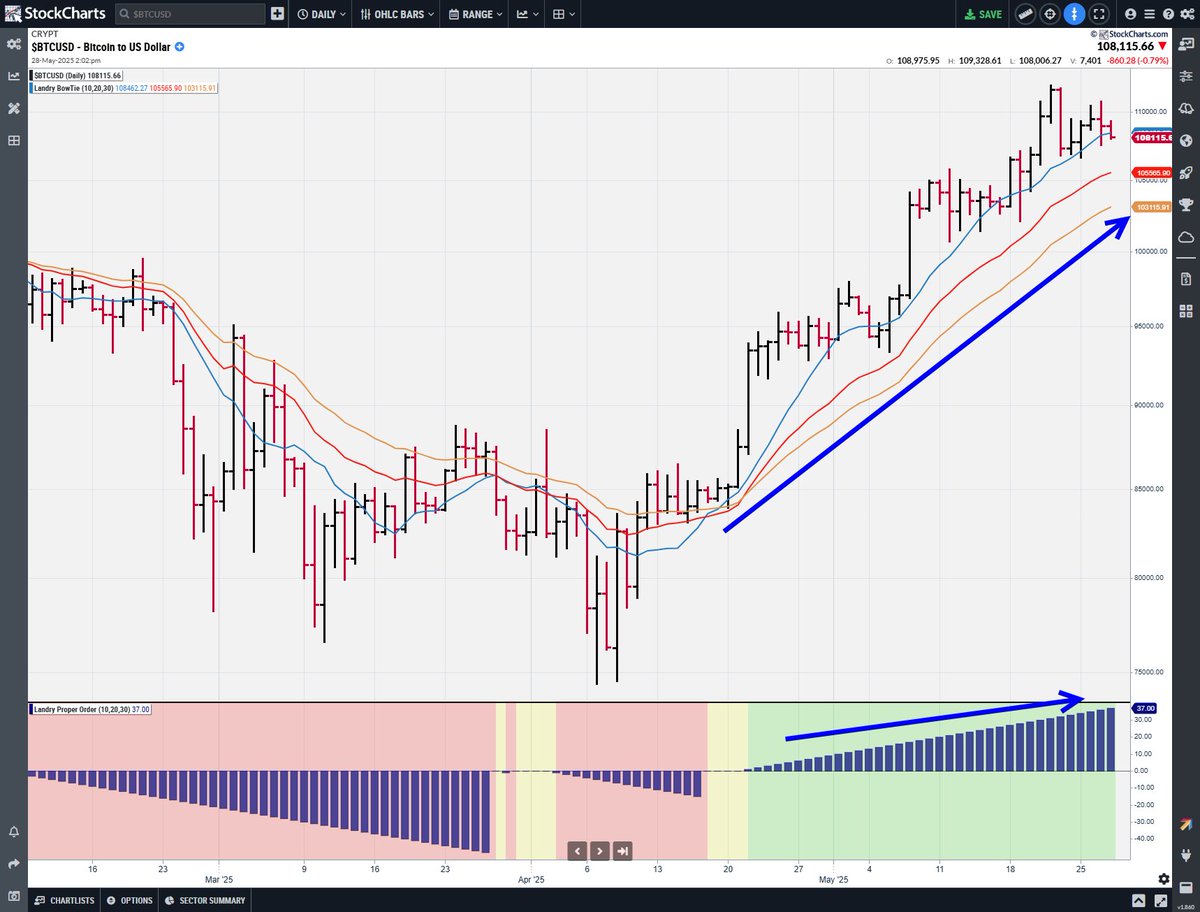Open the OPTIONS tab
This screenshot has width=1200, height=912.
130,900
